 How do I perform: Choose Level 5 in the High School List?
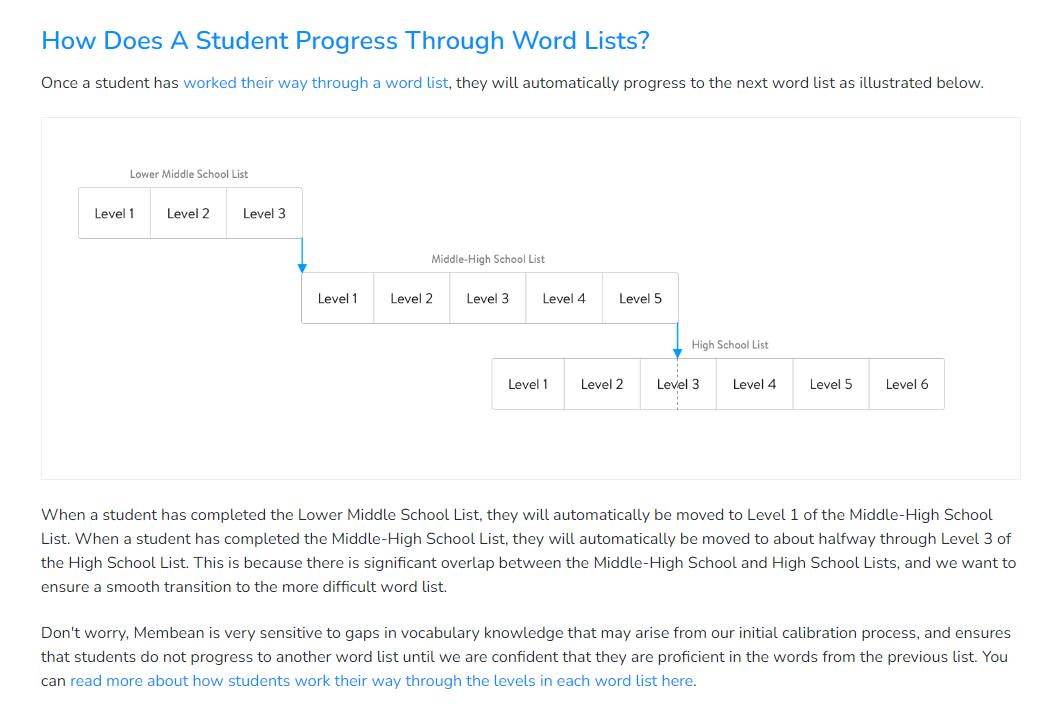[x=831, y=384]
